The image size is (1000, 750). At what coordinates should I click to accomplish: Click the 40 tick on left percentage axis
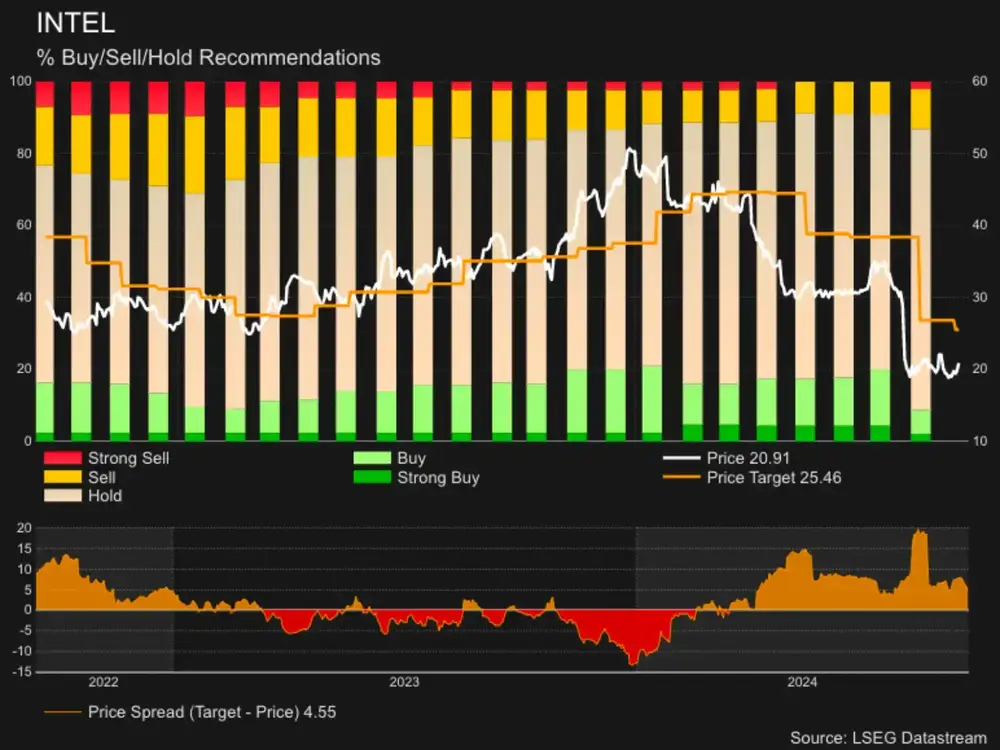(24, 297)
